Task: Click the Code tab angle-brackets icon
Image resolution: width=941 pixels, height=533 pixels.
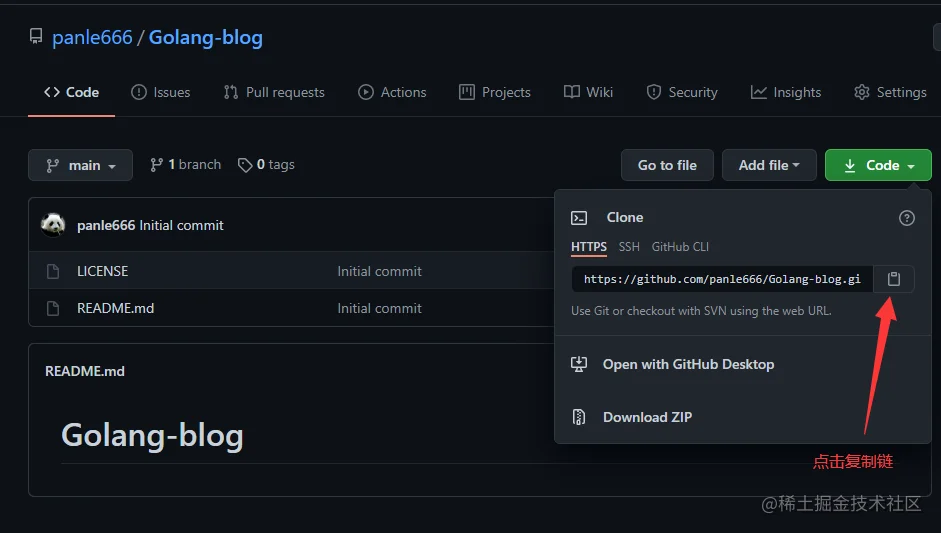Action: (52, 92)
